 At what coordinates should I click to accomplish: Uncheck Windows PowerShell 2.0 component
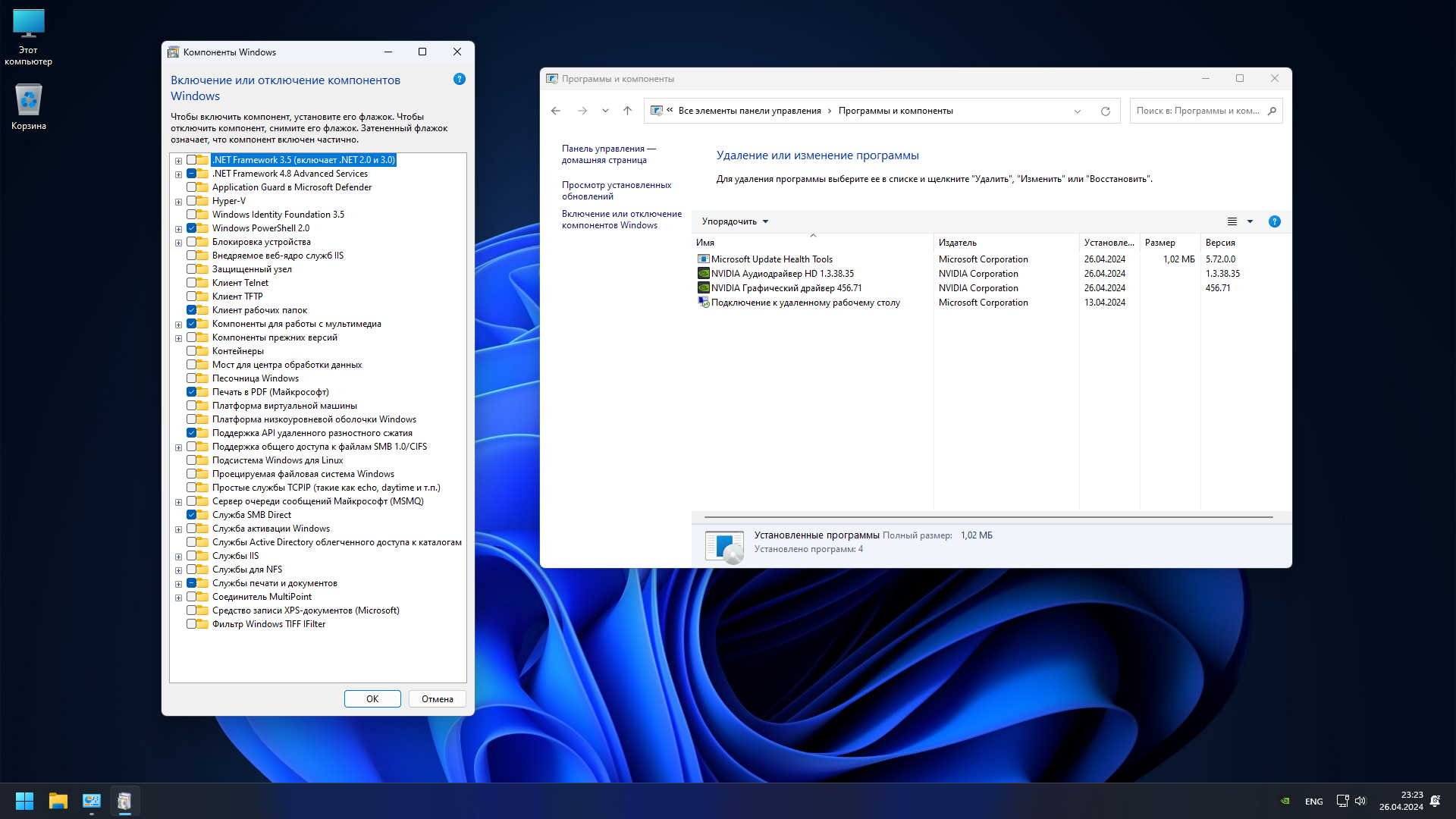pos(192,228)
